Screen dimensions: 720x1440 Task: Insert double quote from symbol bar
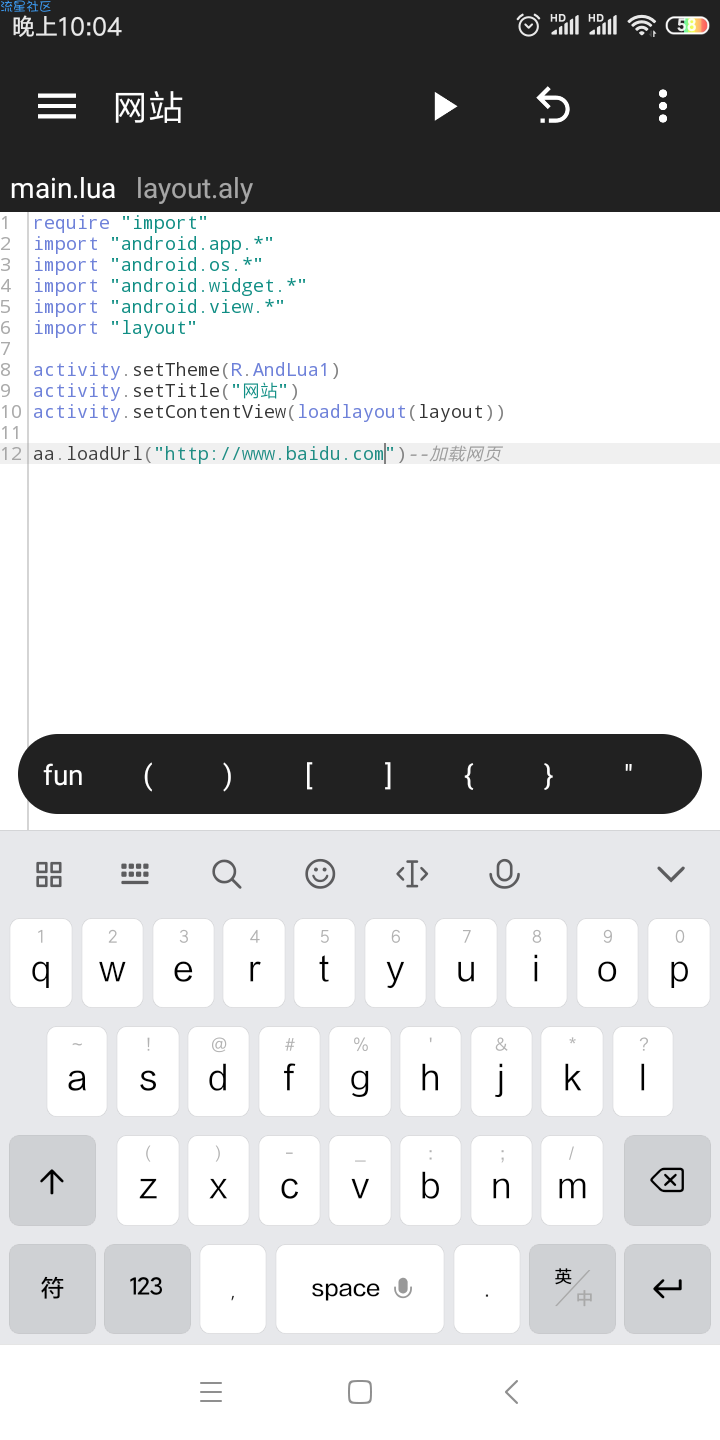(x=628, y=770)
